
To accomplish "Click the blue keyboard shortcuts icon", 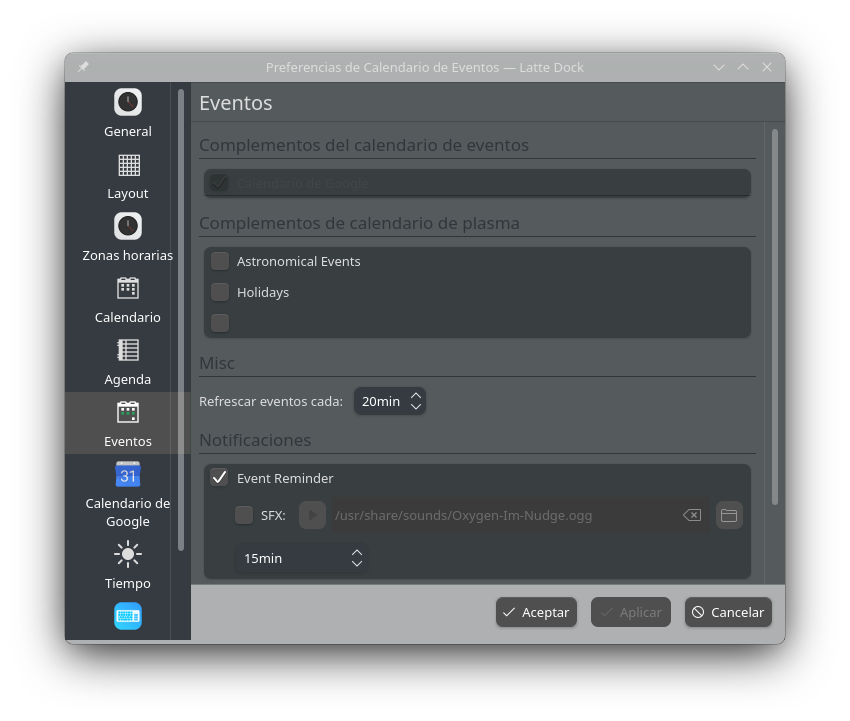I will [128, 616].
